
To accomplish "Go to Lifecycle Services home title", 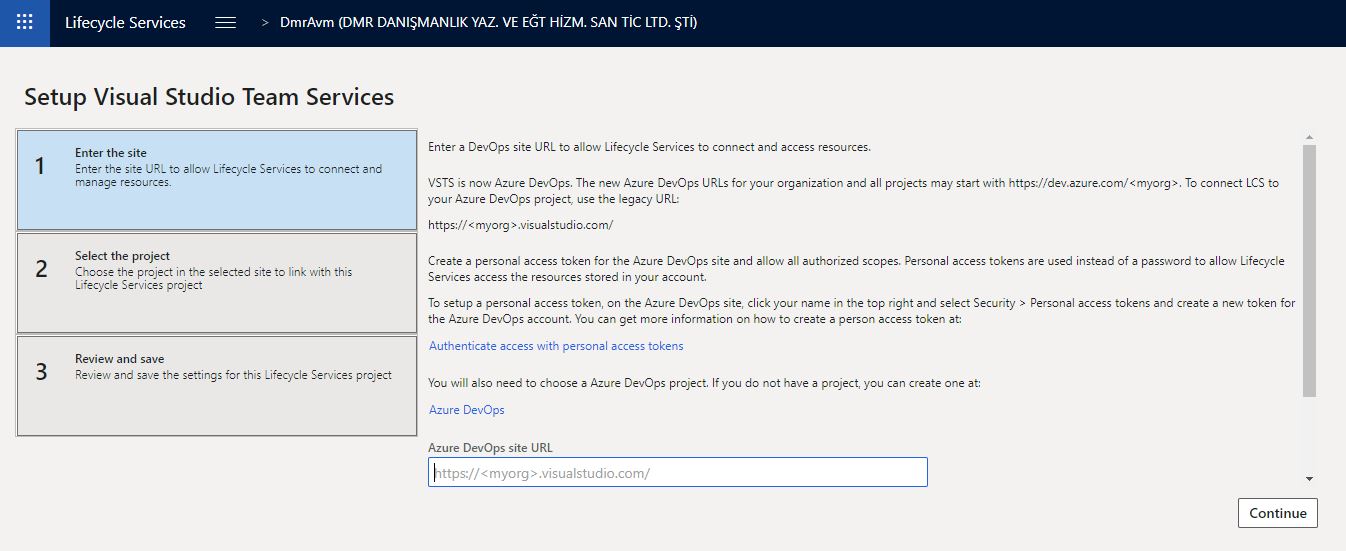I will tap(125, 22).
